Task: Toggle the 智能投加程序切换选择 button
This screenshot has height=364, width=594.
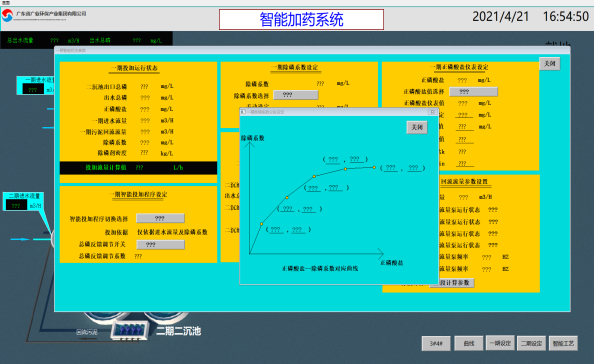Action: [160, 218]
